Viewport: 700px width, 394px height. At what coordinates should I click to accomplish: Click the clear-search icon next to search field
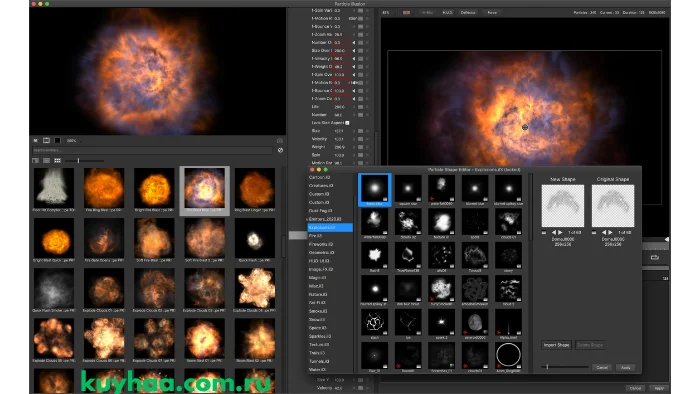[x=280, y=150]
